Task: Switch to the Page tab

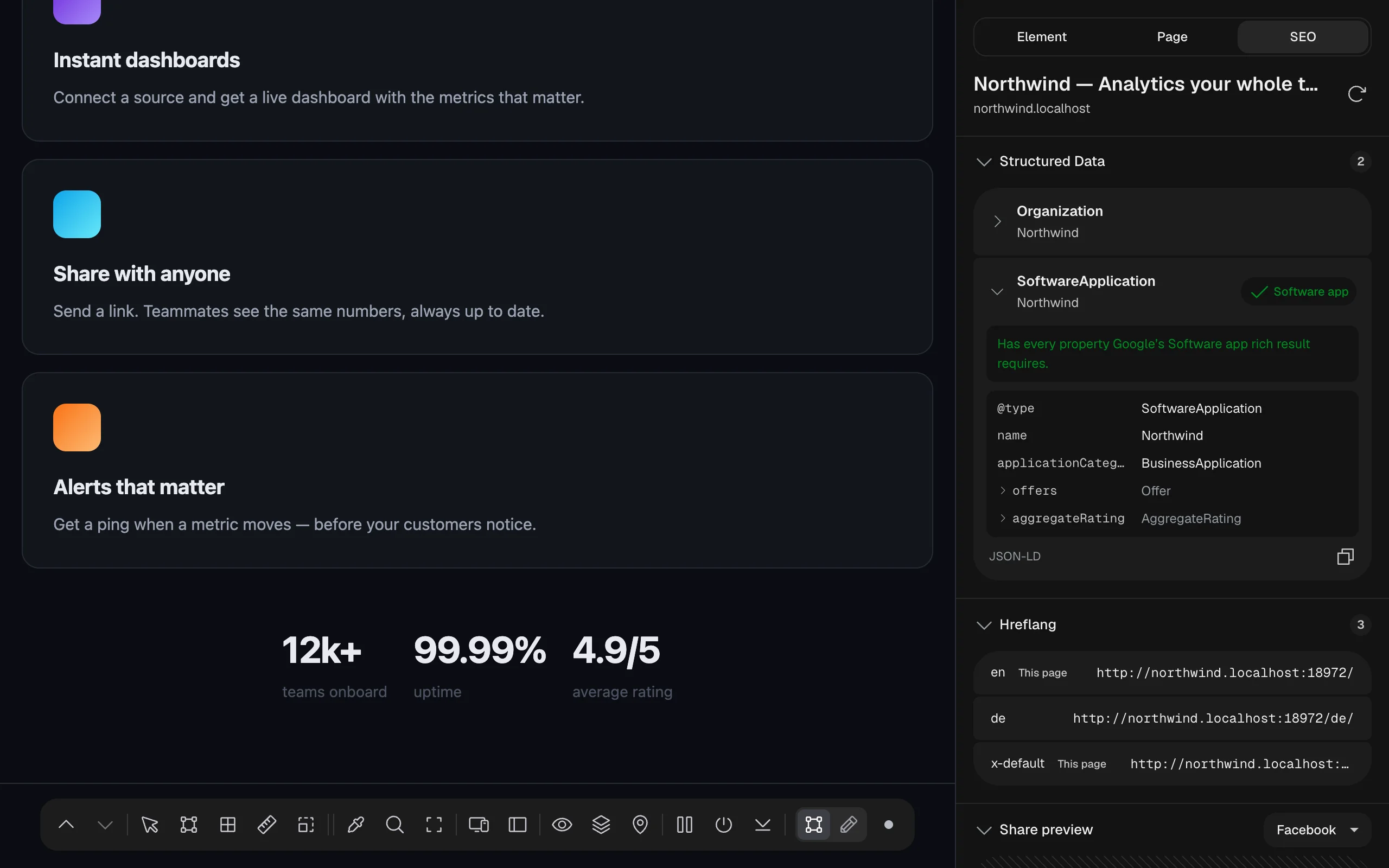Action: (1172, 37)
